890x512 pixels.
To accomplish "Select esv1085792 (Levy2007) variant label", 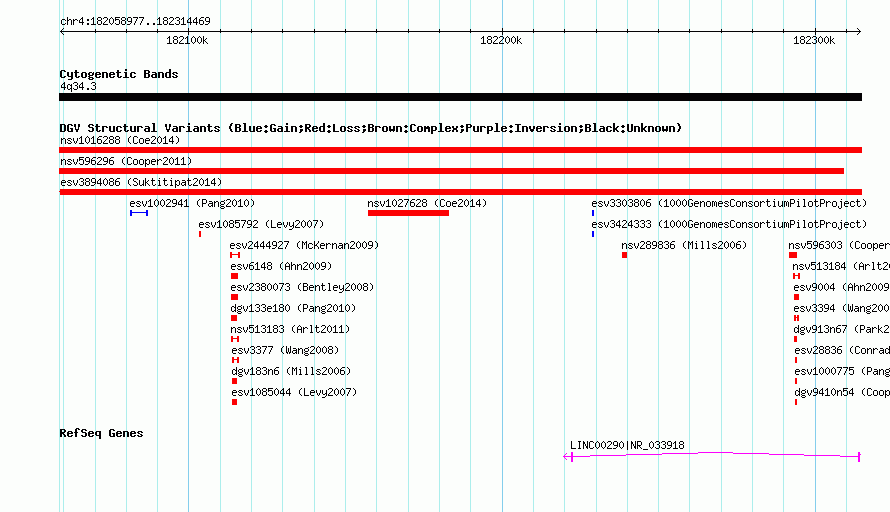I will [261, 224].
